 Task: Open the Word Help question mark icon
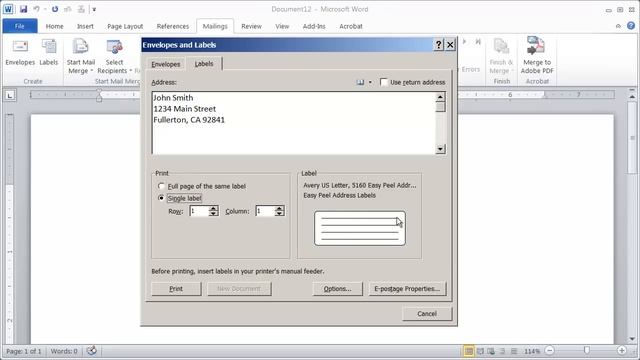(631, 26)
